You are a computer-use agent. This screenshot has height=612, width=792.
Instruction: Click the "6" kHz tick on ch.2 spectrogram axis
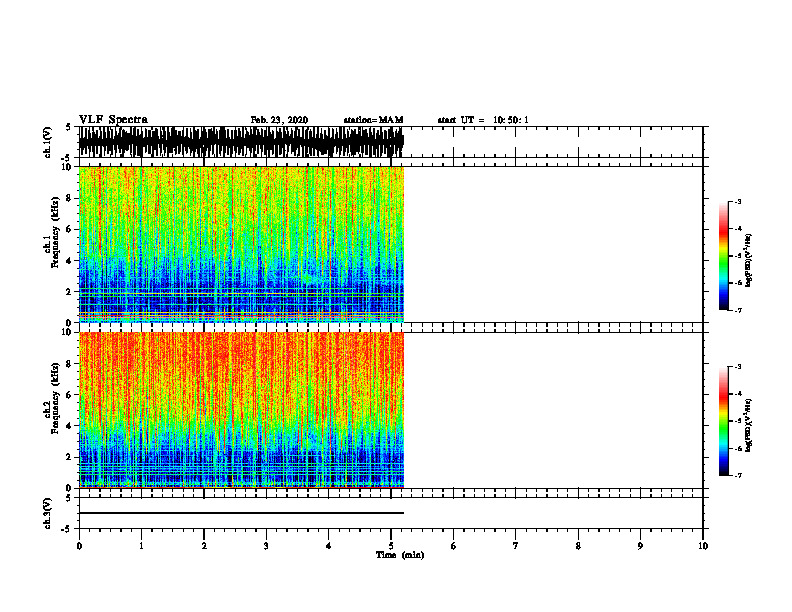click(x=70, y=395)
